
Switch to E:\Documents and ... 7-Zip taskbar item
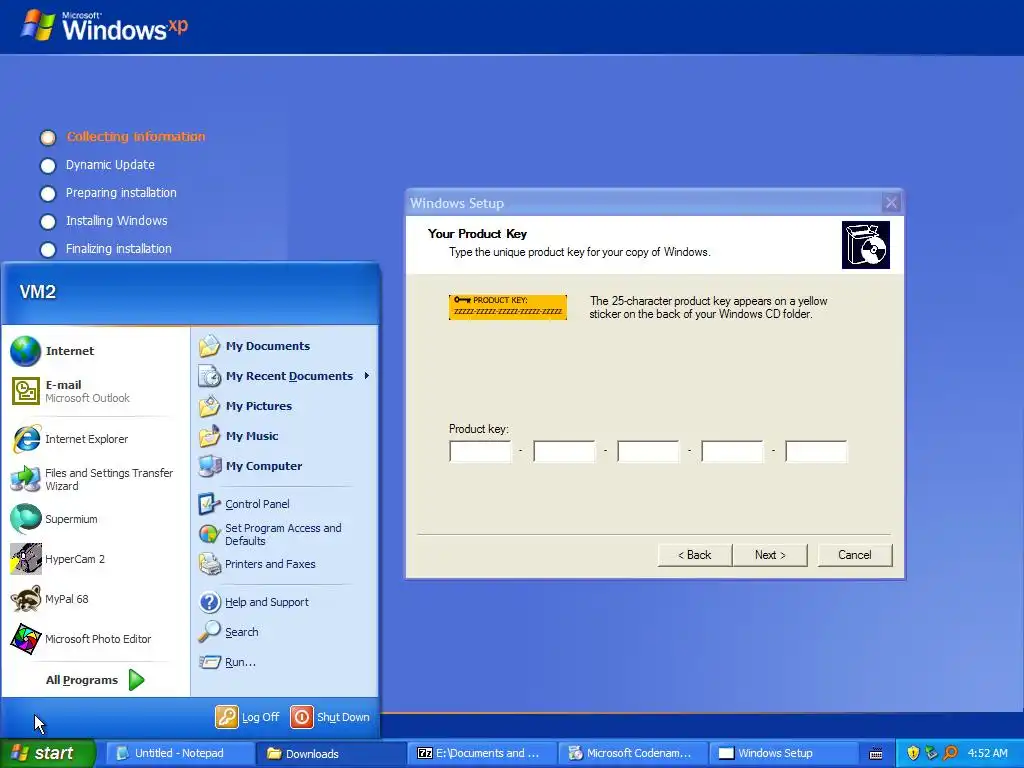point(482,753)
